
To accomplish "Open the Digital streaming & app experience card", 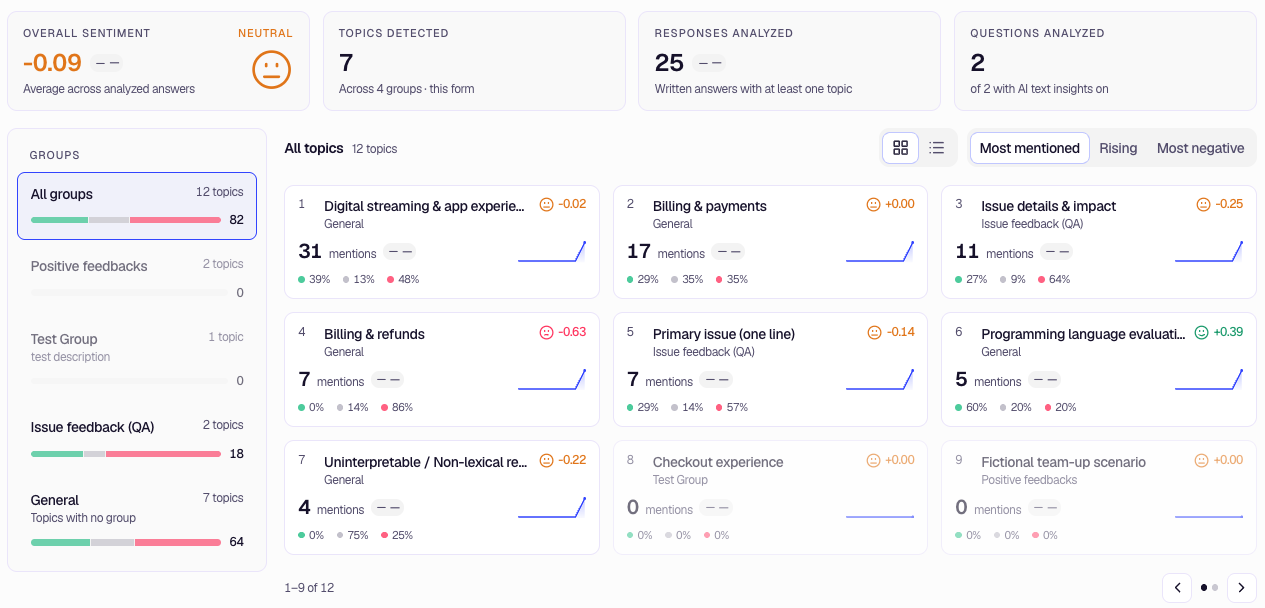I will [x=442, y=242].
